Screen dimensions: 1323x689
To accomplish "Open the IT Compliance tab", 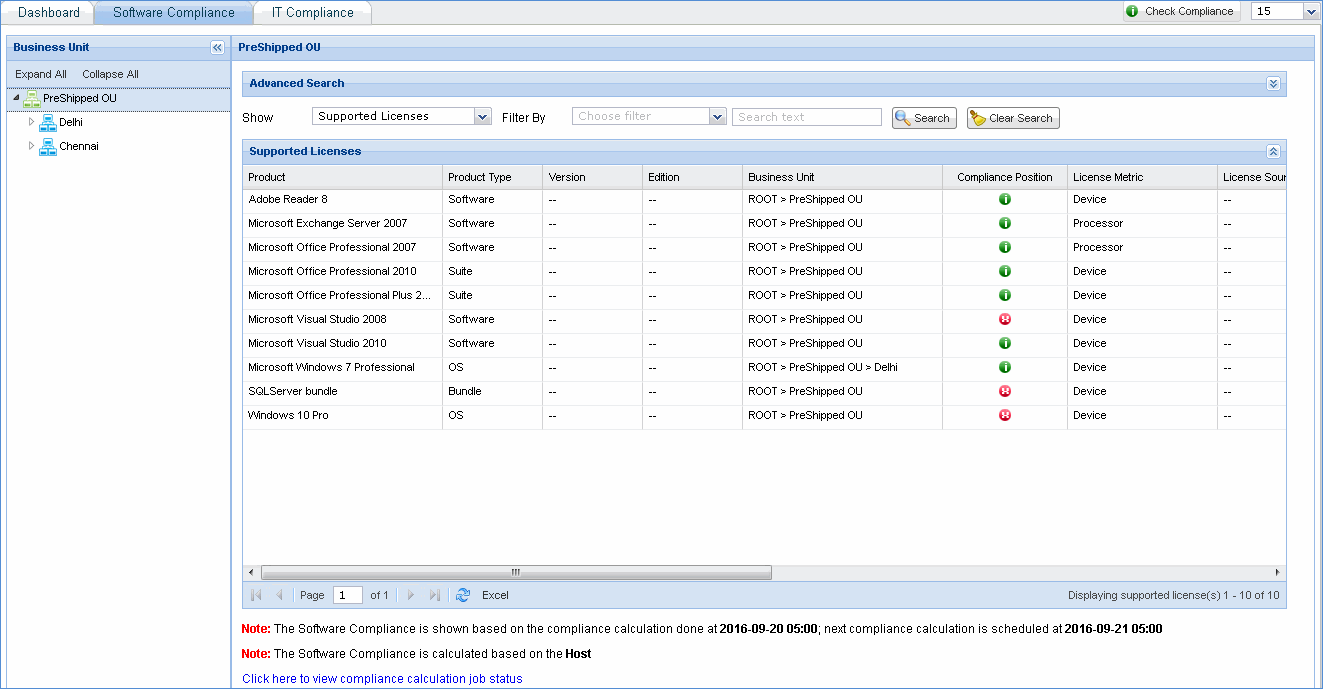I will tap(312, 12).
